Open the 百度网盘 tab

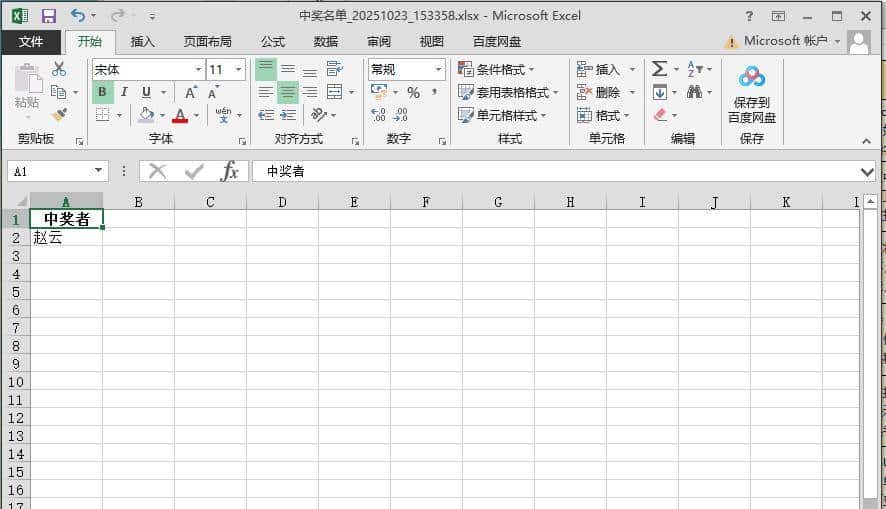497,42
